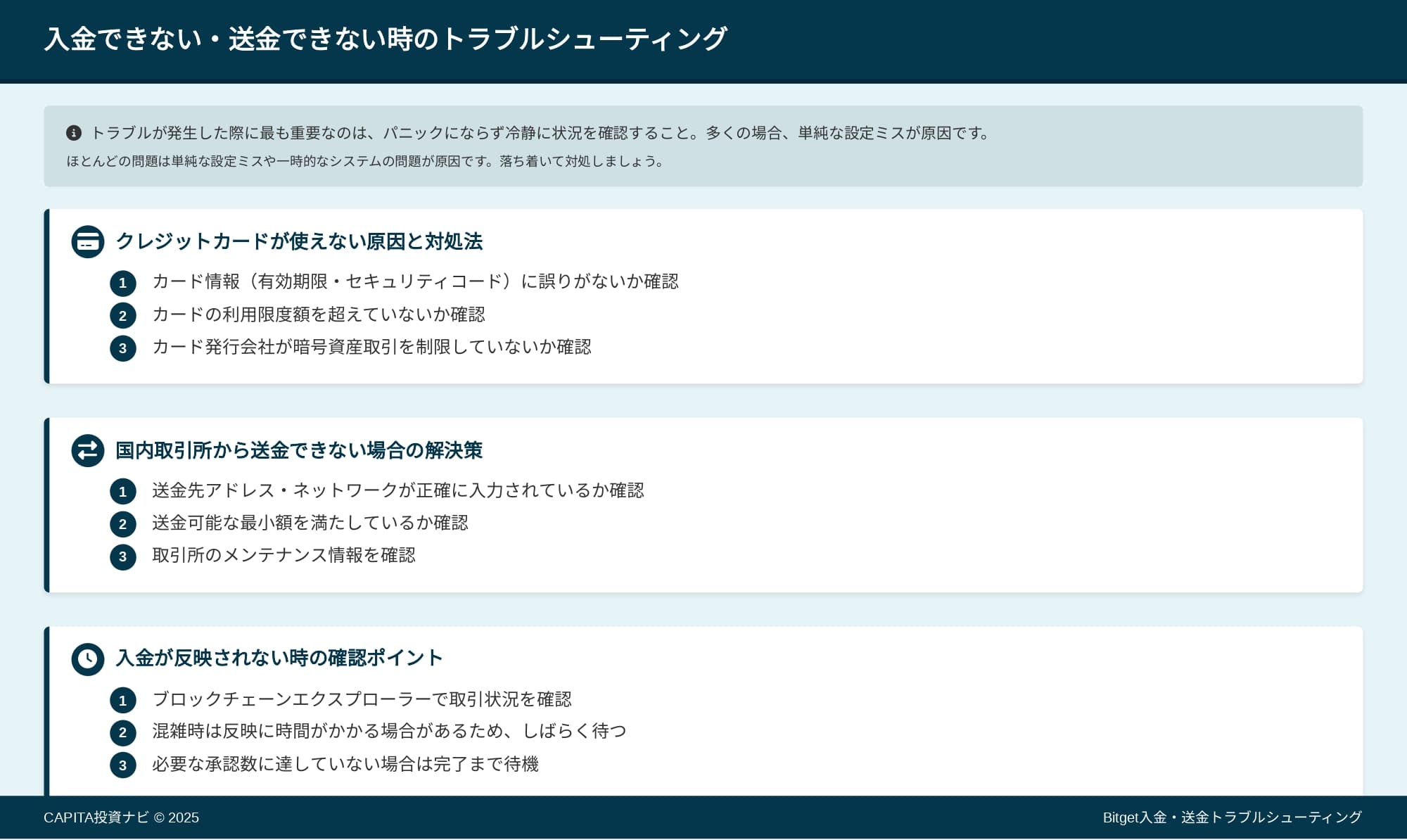
Task: Click footer text CAPITA投資ナビ © 2025
Action: pos(121,817)
